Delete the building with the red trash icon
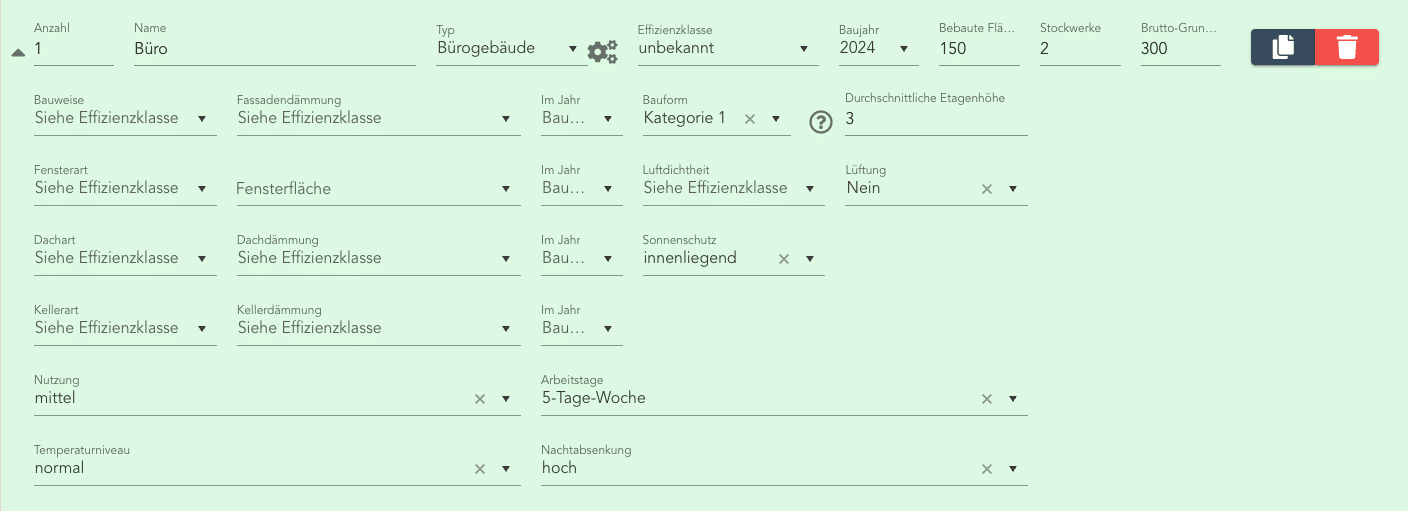 tap(1347, 47)
